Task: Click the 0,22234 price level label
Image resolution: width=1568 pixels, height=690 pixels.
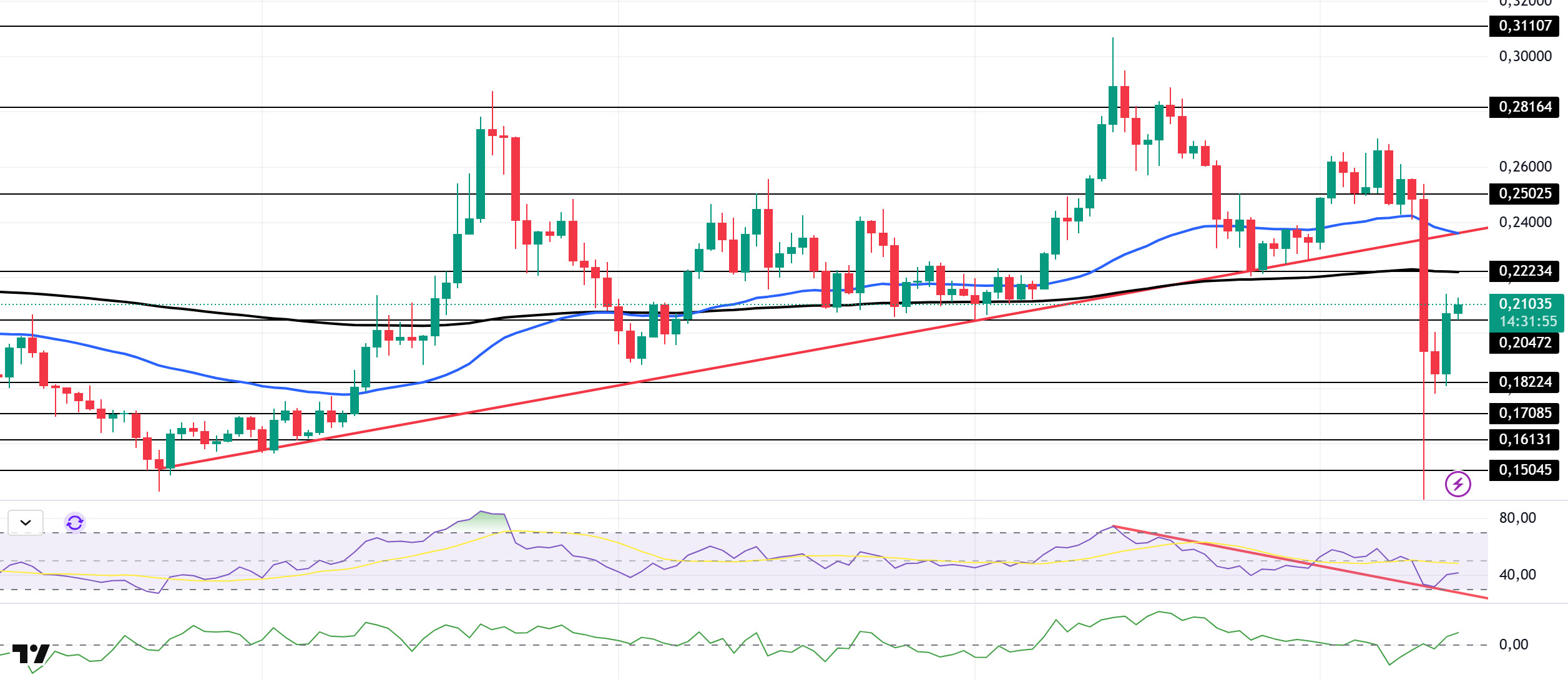Action: point(1524,271)
